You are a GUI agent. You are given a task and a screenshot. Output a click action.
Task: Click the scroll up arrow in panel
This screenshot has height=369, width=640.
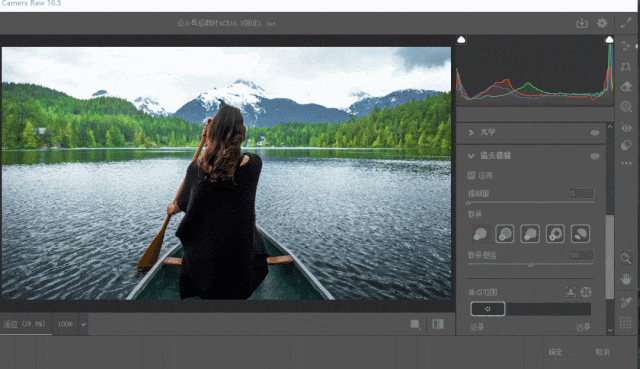pos(610,127)
